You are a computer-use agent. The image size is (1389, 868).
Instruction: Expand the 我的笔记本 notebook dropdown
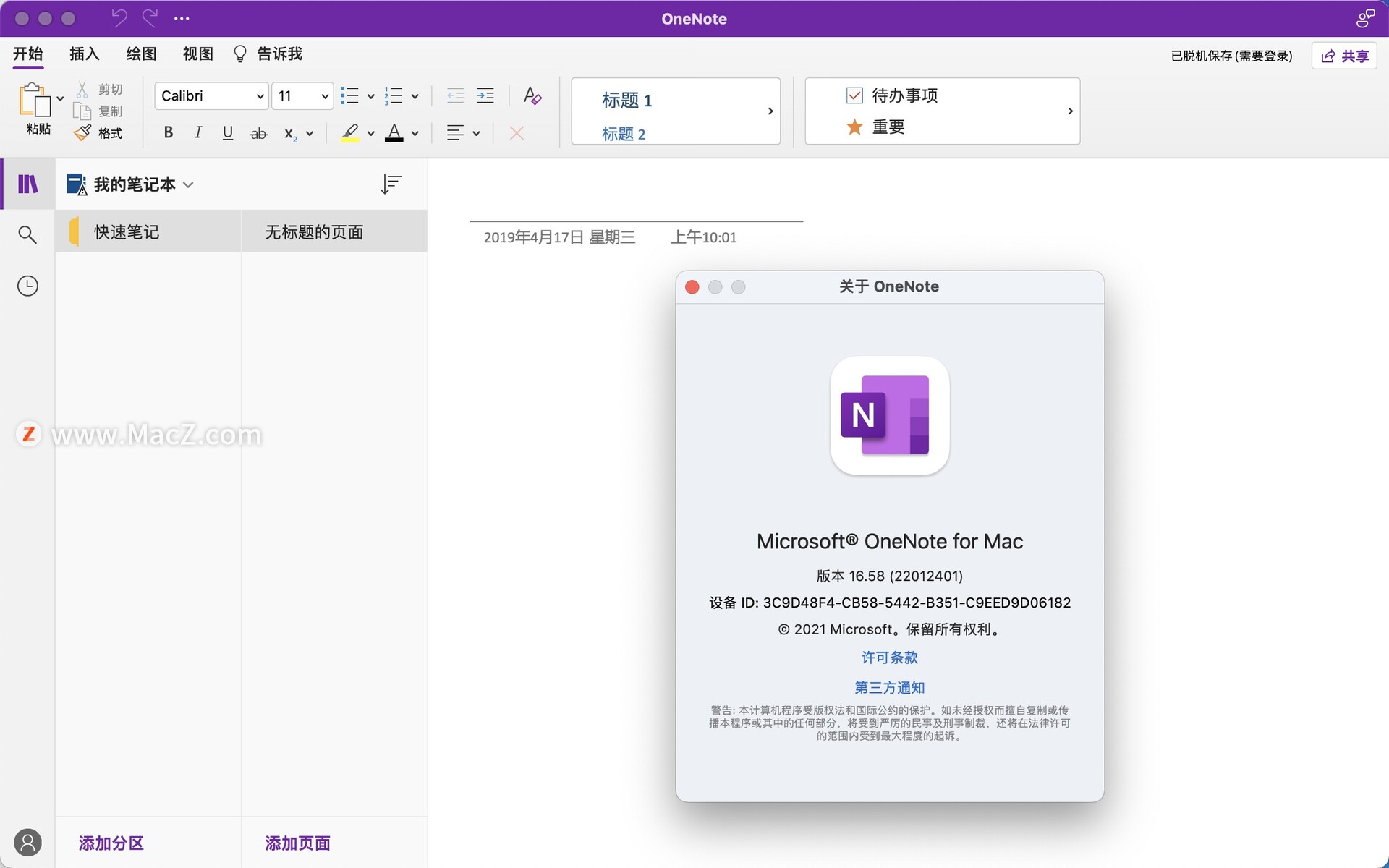188,184
